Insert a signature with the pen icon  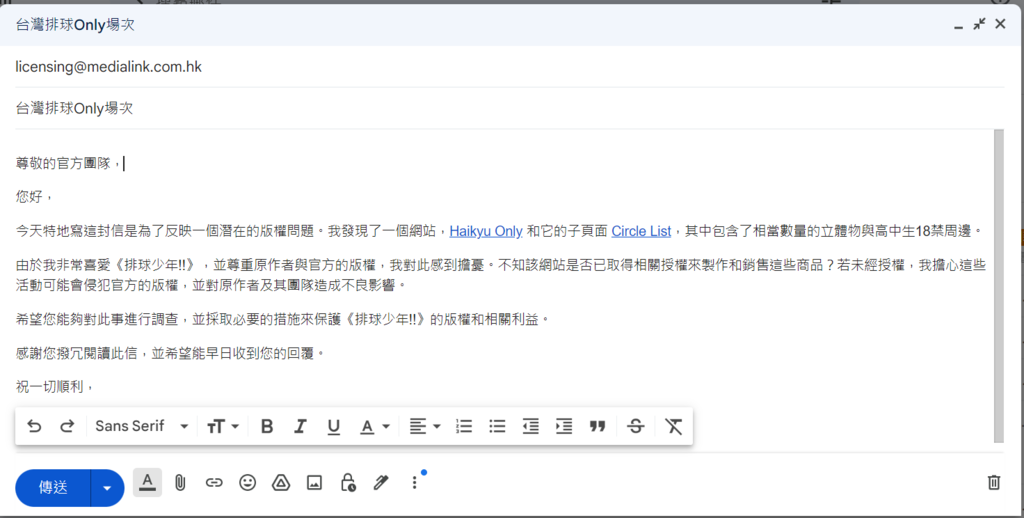381,483
